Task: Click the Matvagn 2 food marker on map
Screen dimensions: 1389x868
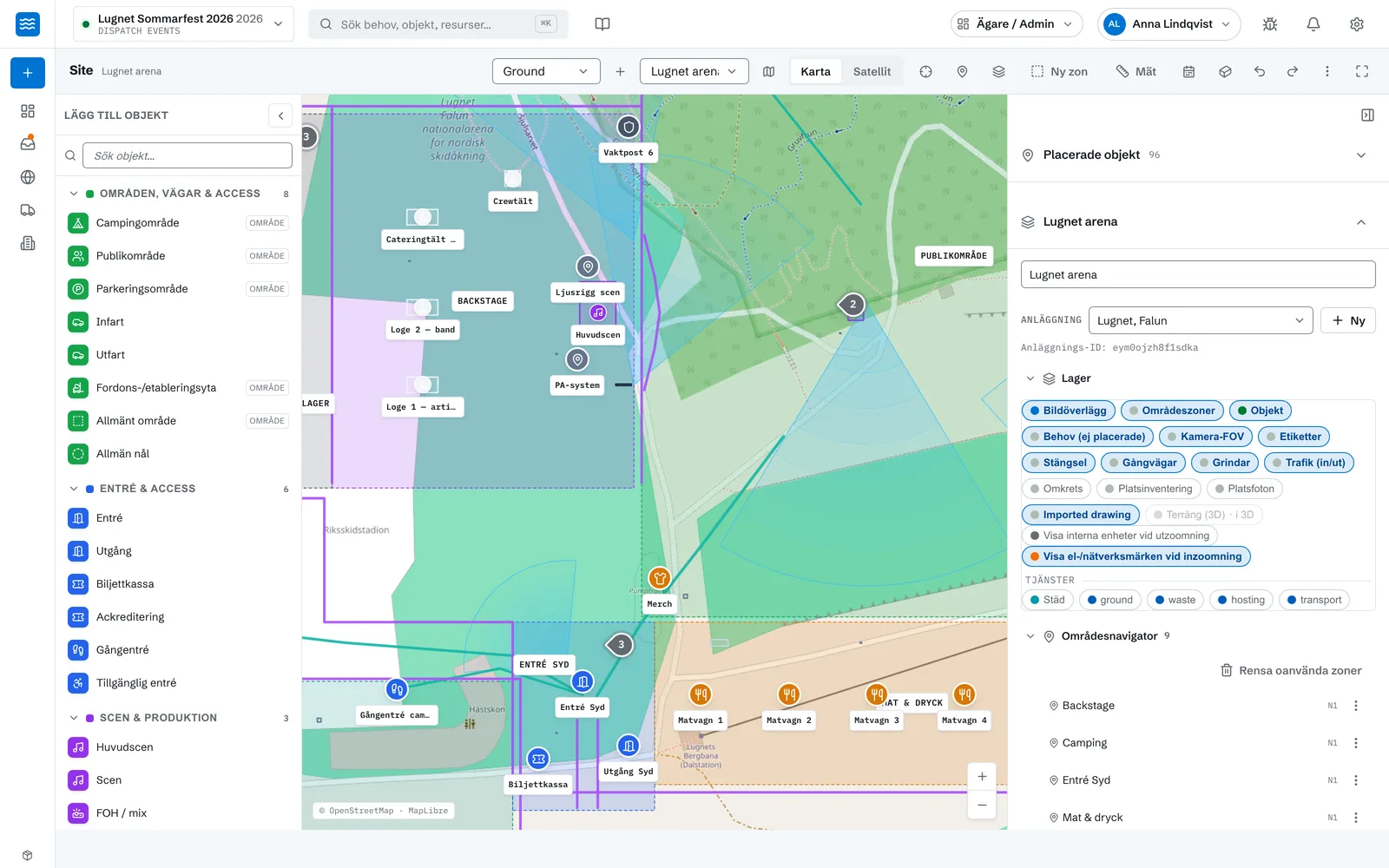Action: tap(789, 694)
